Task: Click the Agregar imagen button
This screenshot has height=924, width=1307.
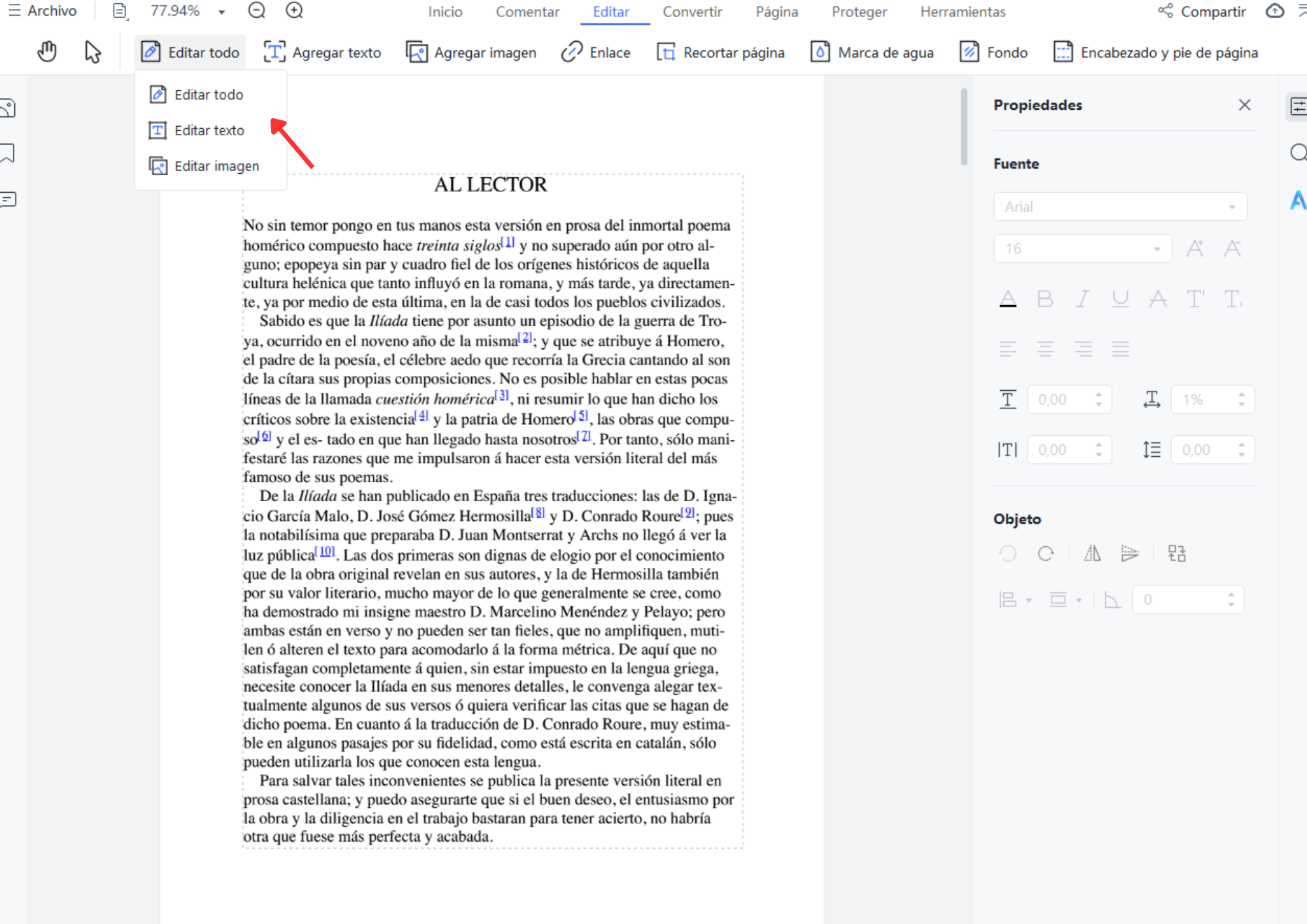Action: [471, 52]
